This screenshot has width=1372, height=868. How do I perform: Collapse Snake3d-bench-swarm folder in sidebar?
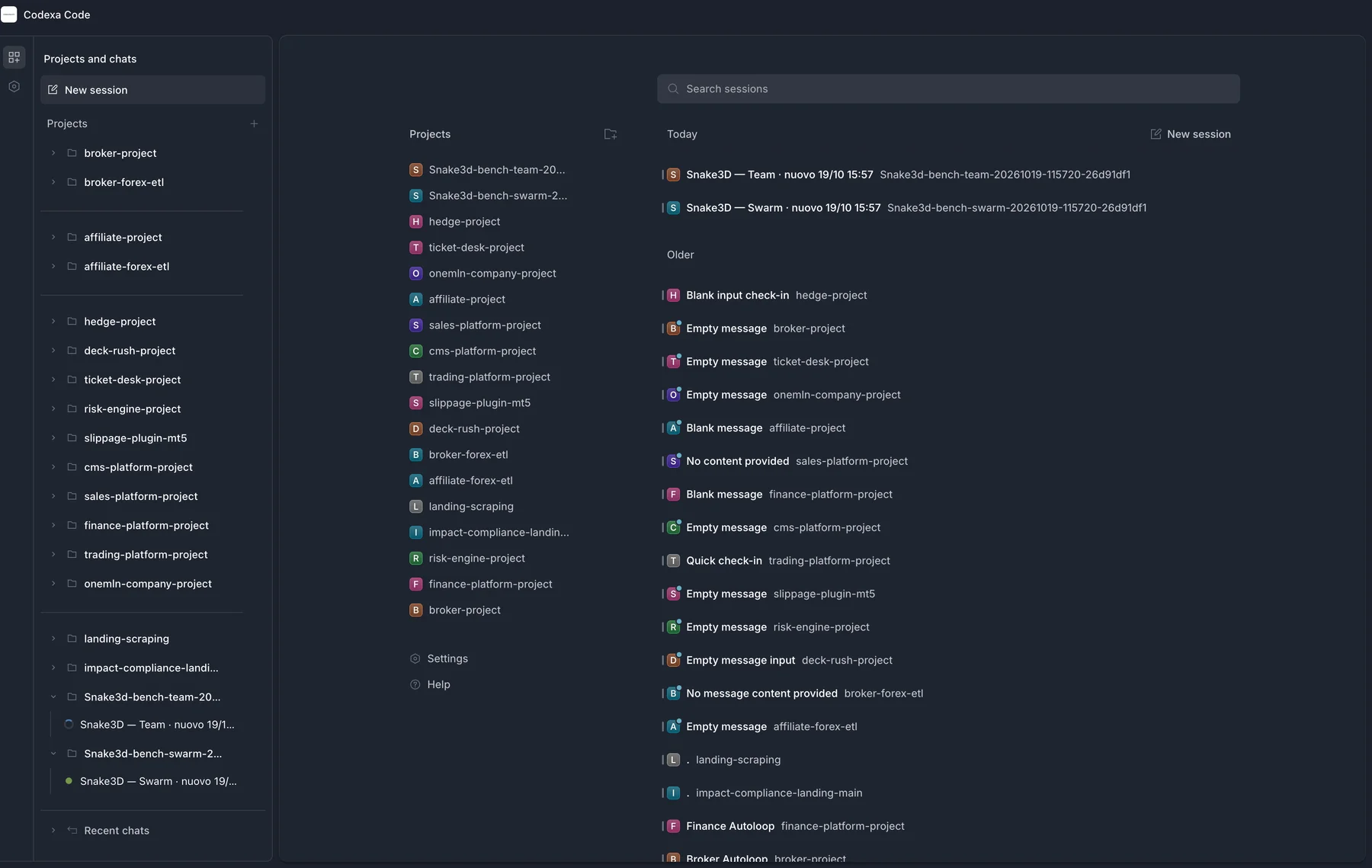pyautogui.click(x=53, y=754)
